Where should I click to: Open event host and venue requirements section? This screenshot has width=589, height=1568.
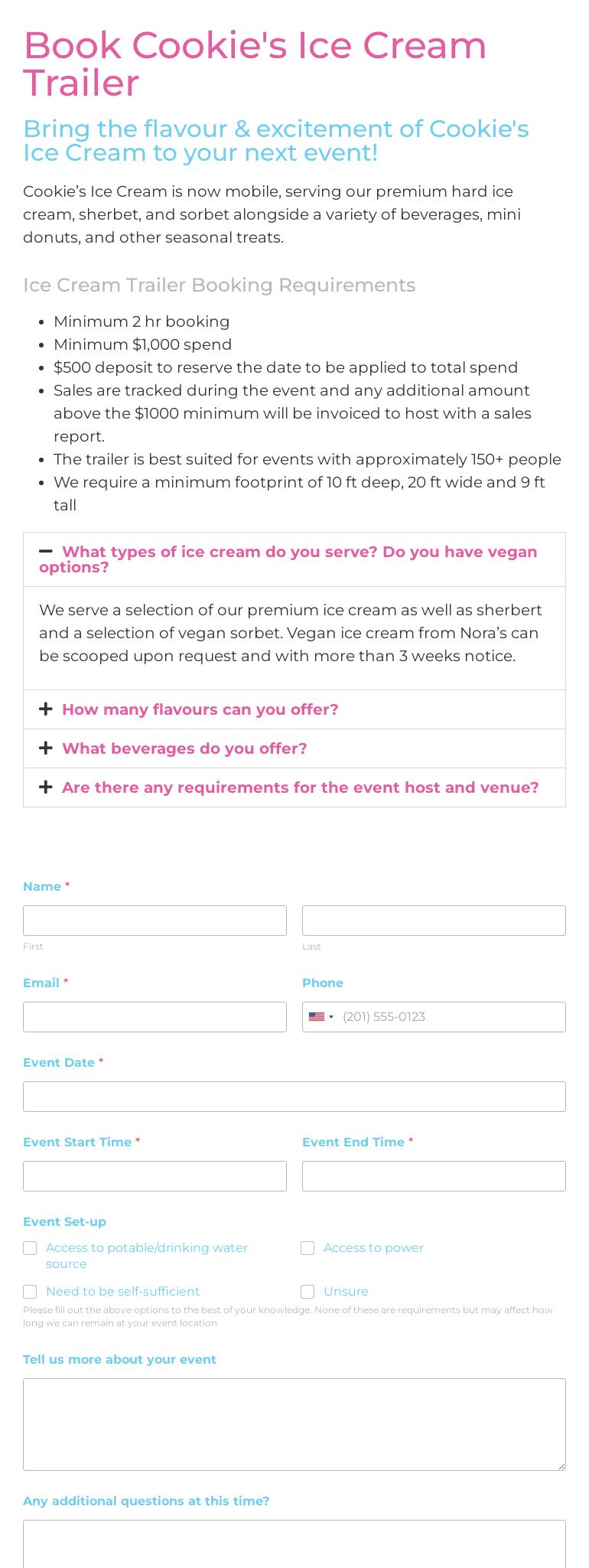[x=300, y=787]
